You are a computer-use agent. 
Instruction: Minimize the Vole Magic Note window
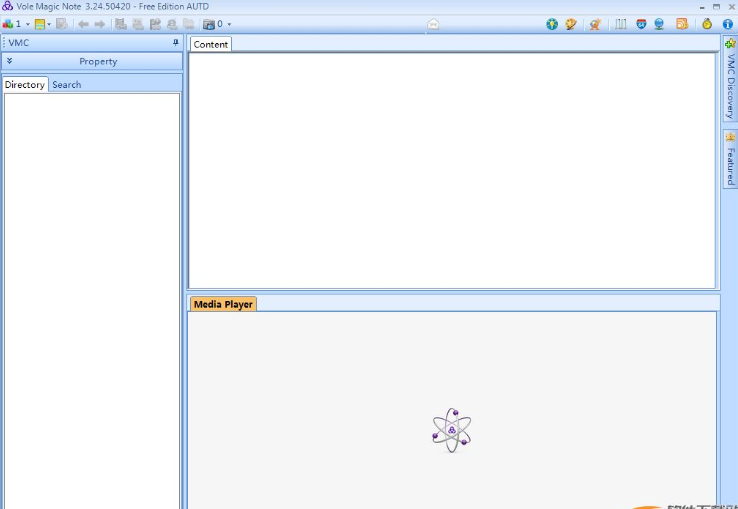point(702,7)
